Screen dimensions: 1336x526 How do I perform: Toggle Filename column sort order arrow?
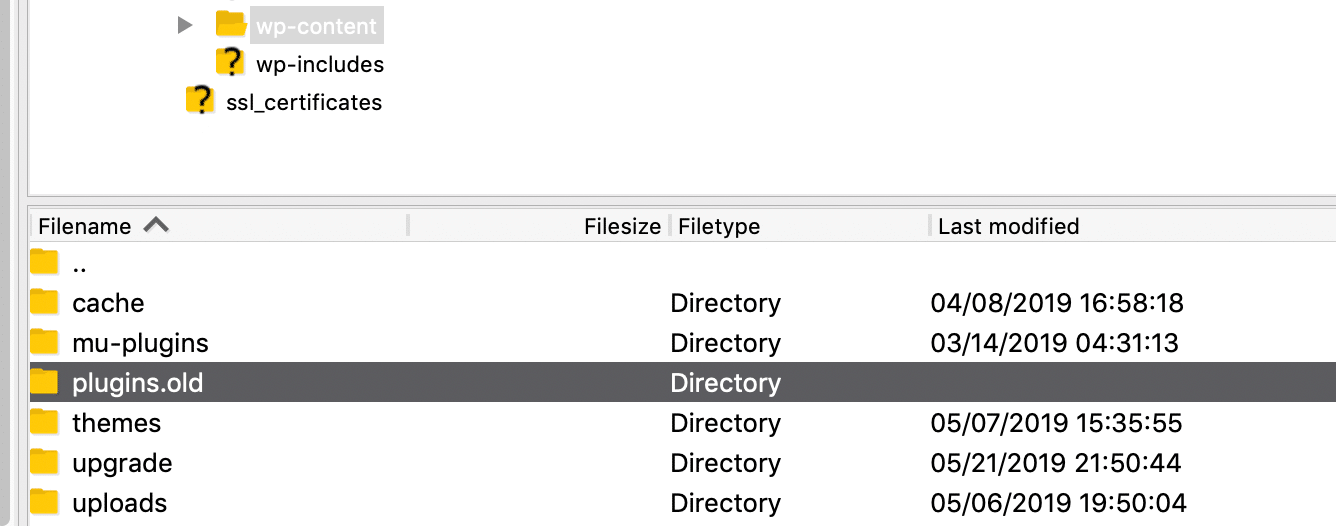point(156,226)
